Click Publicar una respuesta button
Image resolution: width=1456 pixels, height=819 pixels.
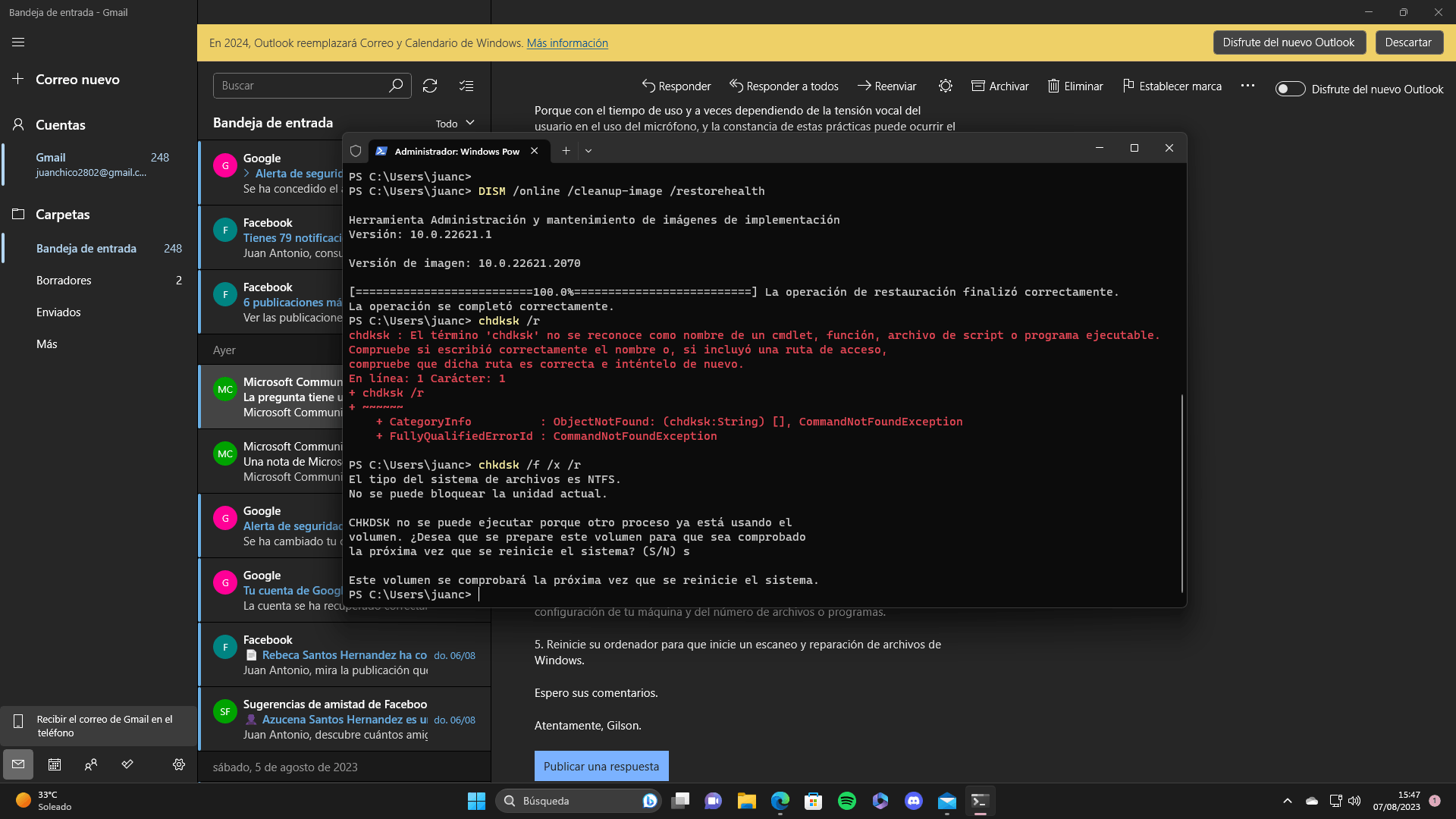[601, 766]
